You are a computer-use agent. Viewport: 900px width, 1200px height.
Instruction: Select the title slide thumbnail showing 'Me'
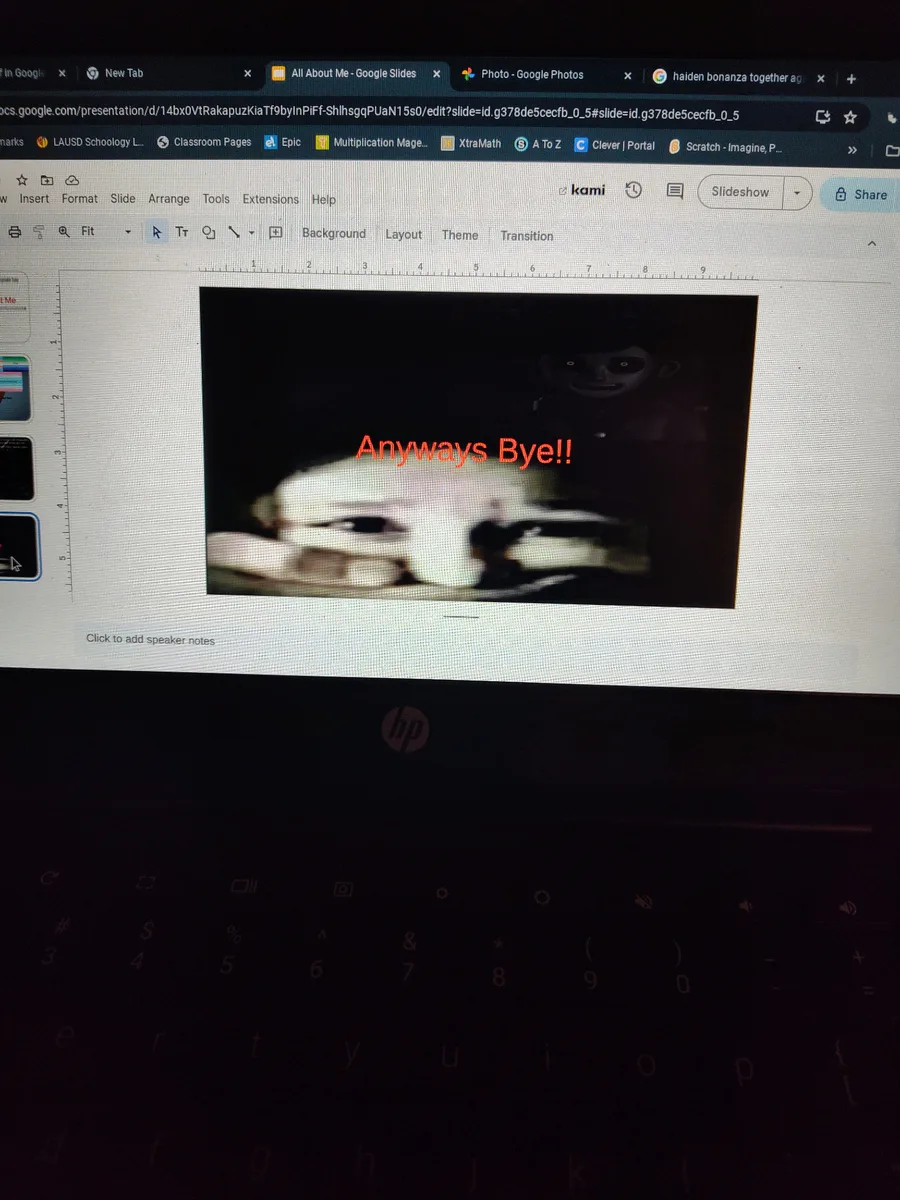14,307
